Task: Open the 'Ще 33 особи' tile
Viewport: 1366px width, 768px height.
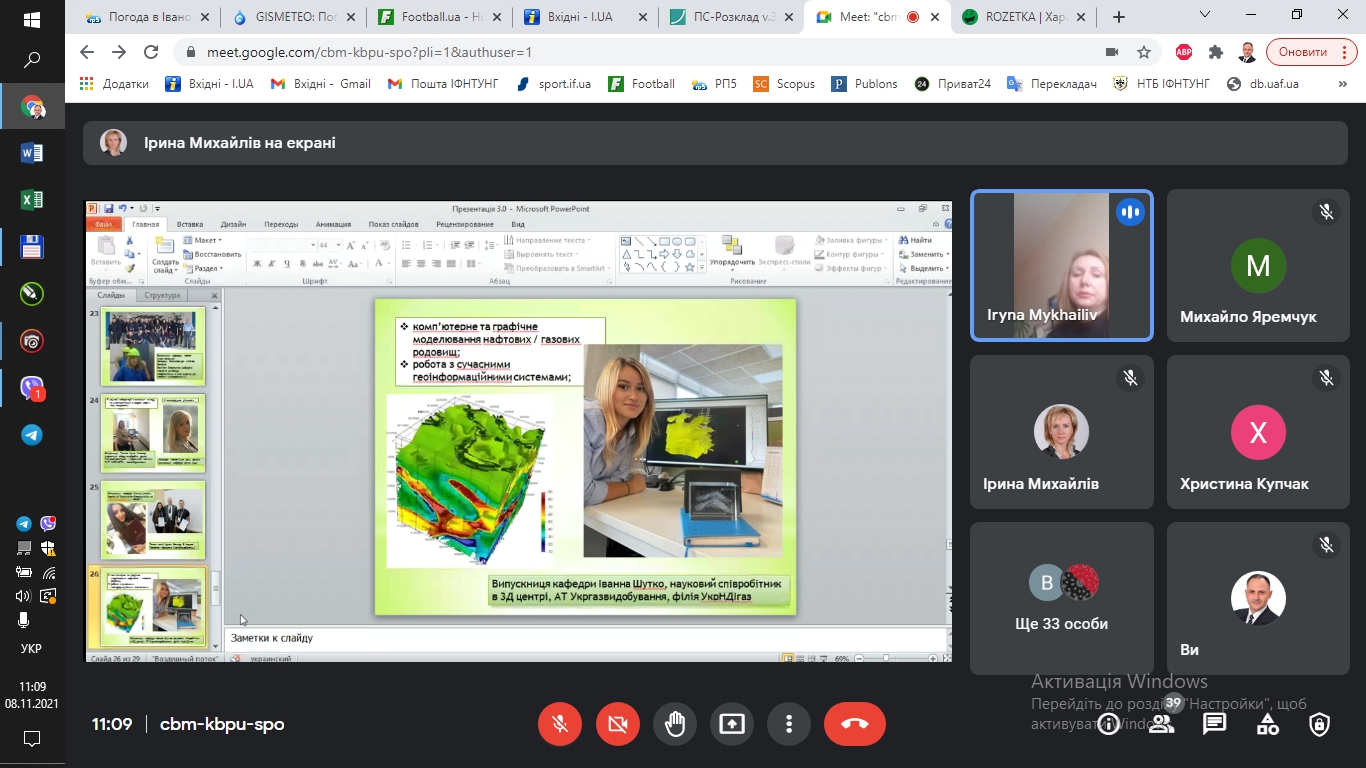Action: [1062, 598]
